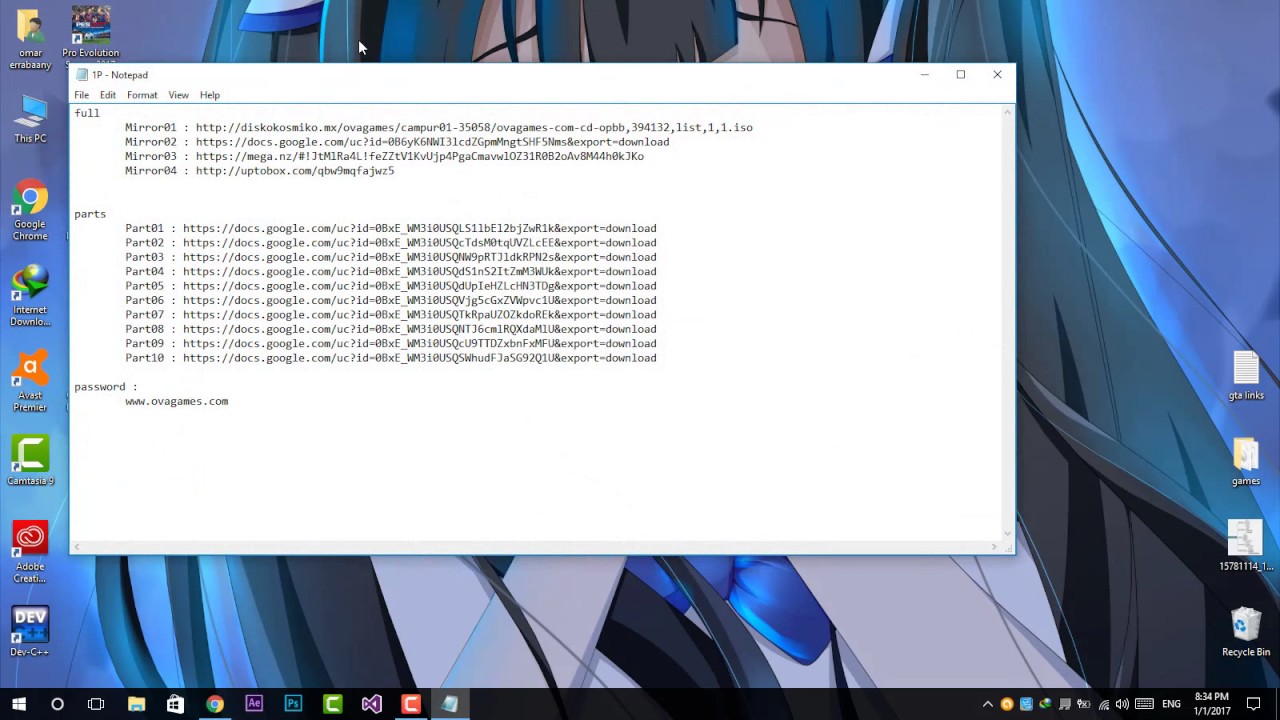This screenshot has width=1280, height=720.
Task: Open Pro Evolution Soccer desktop shortcut
Action: [91, 35]
